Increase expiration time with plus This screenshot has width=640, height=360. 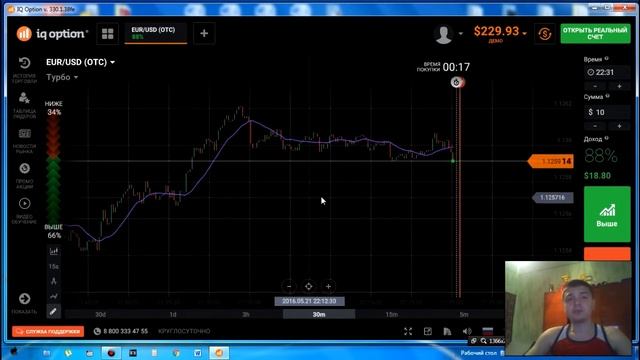click(619, 86)
